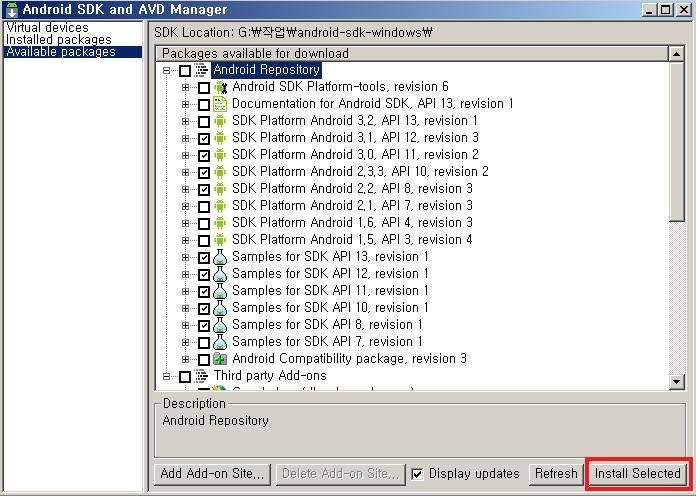
Task: Toggle the Display updates checkbox
Action: [417, 474]
